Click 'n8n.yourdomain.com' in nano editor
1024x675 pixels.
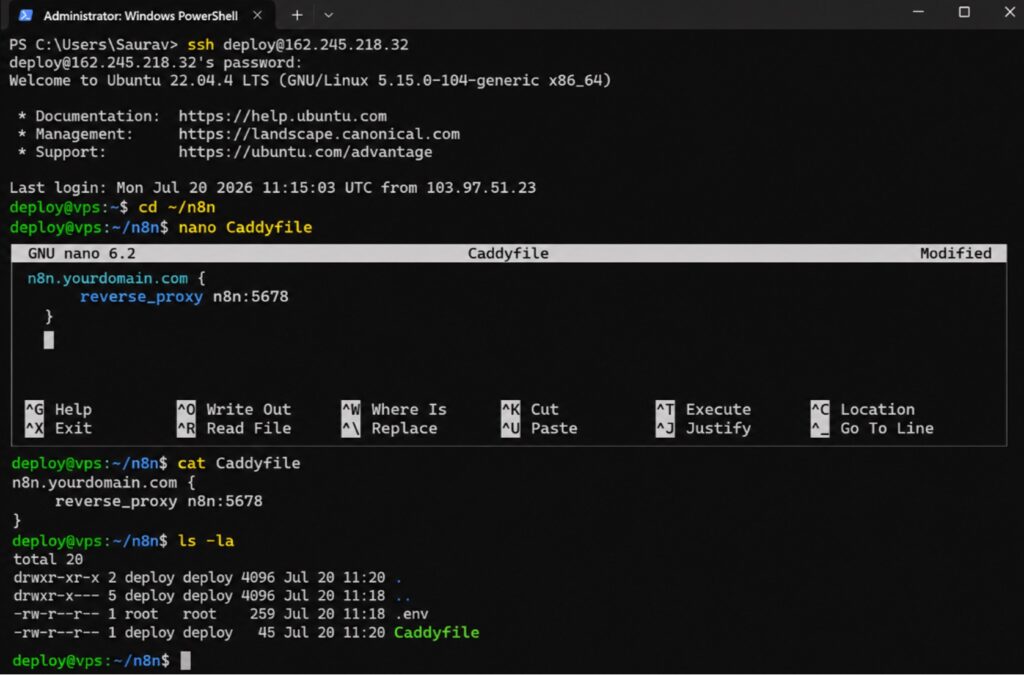pos(108,279)
